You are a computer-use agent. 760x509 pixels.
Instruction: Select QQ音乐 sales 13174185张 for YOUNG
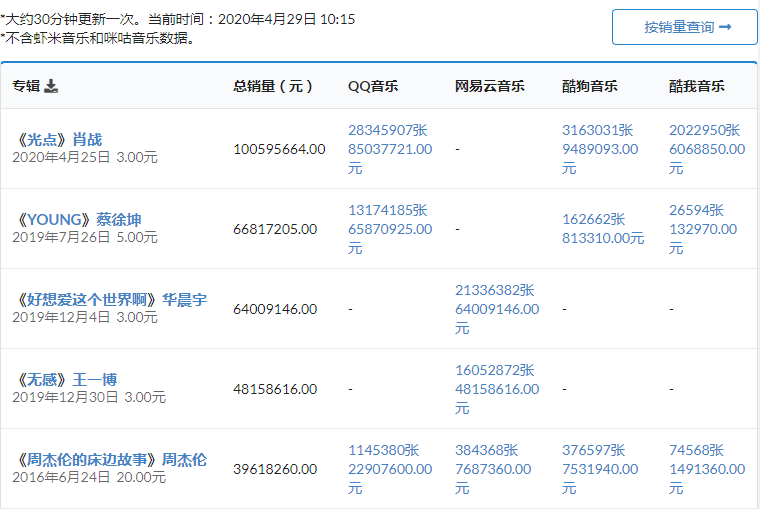click(x=388, y=210)
